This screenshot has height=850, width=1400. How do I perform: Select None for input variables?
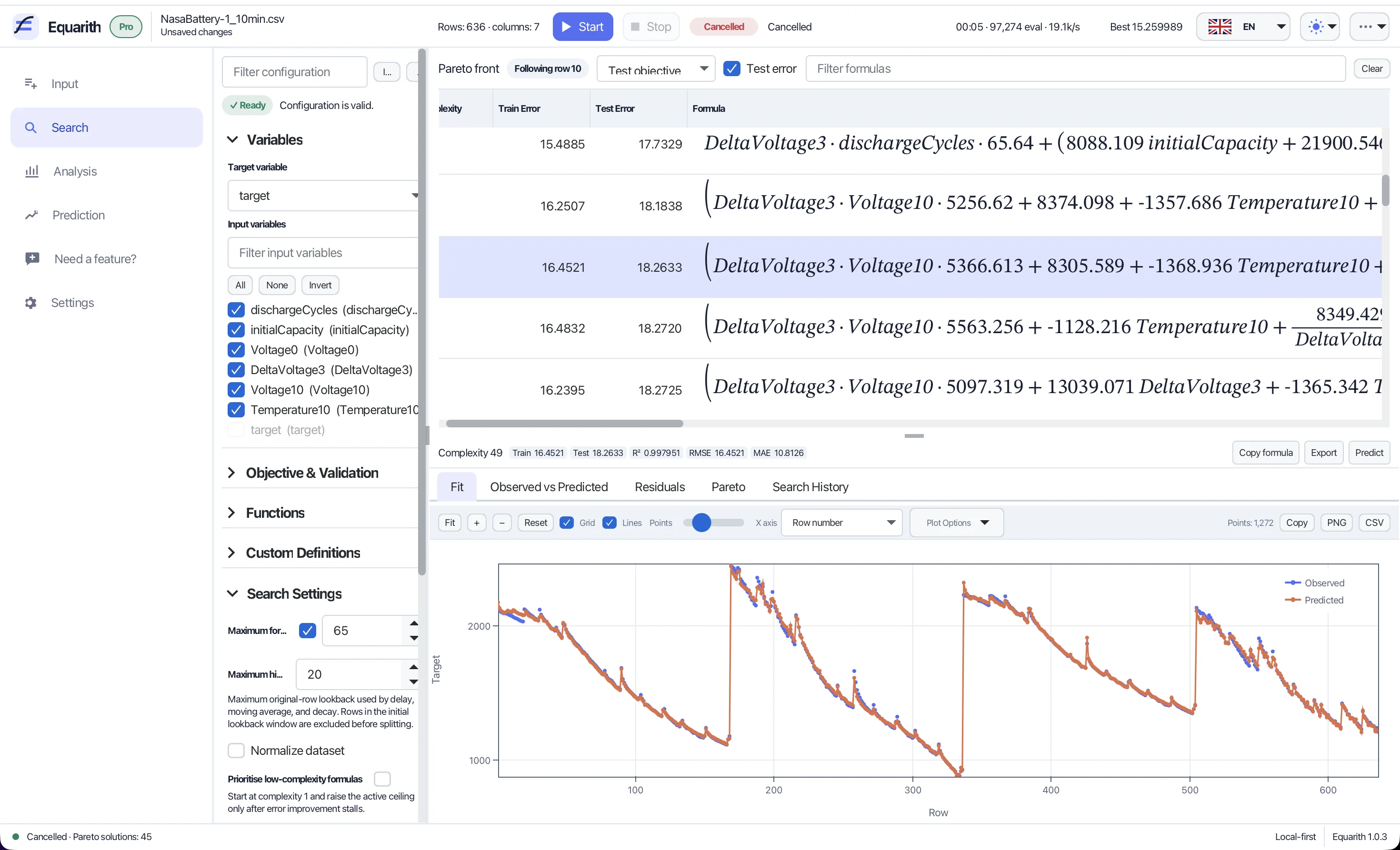click(277, 285)
